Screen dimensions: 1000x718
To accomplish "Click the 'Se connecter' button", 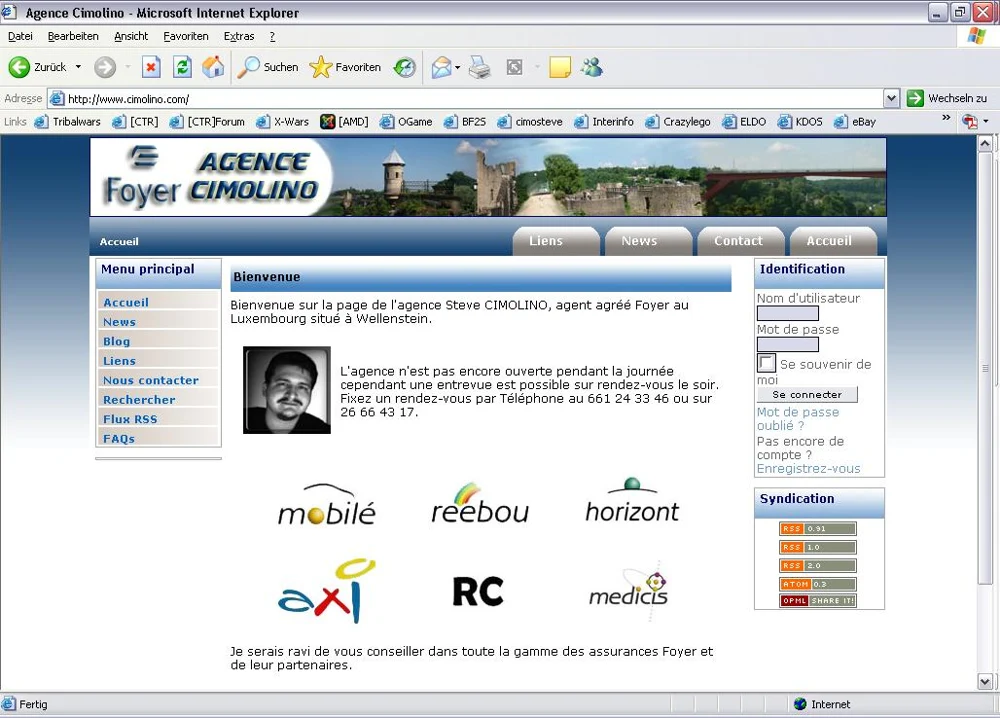I will point(807,395).
